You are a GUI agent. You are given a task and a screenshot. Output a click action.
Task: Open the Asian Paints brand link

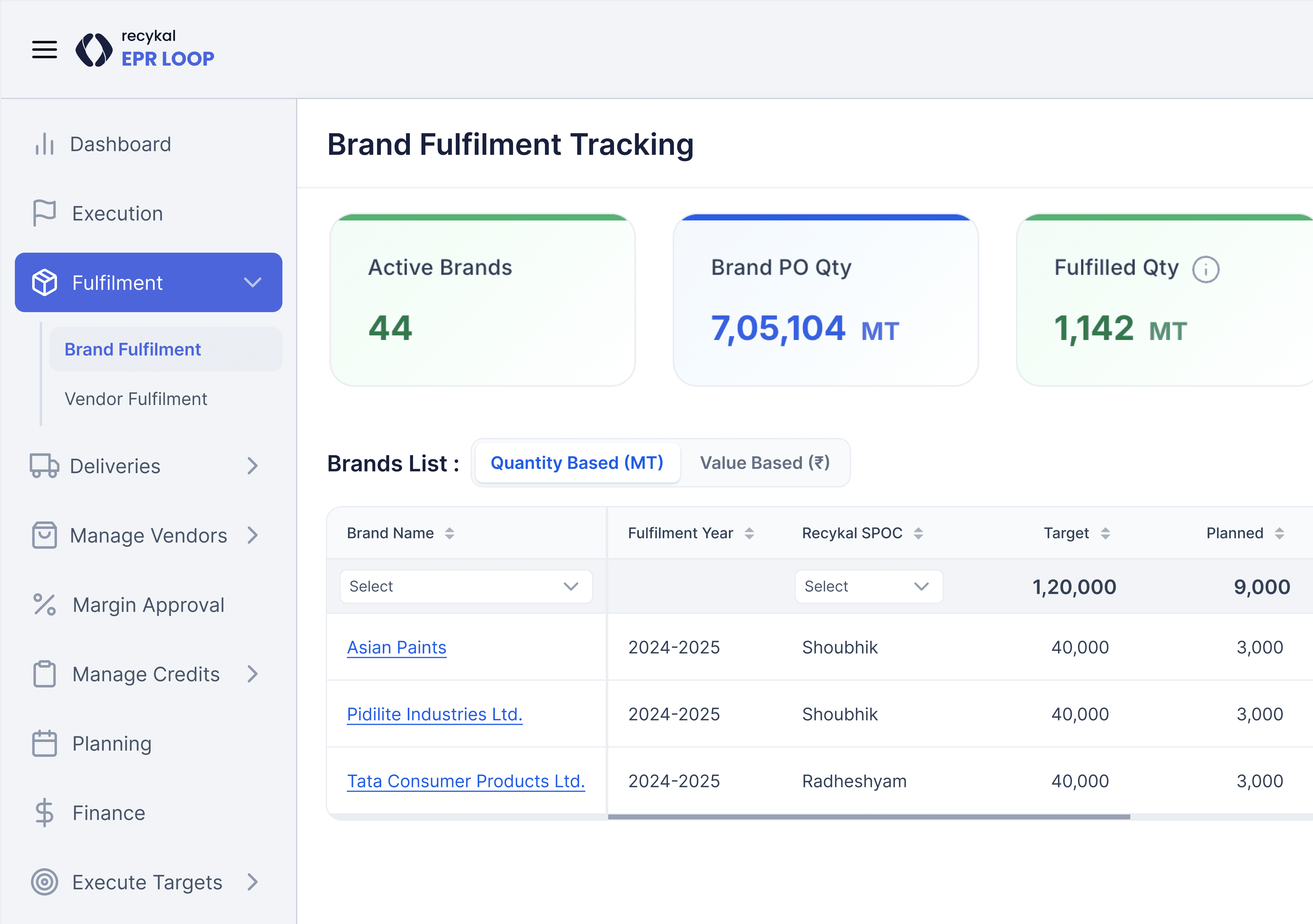[x=396, y=647]
